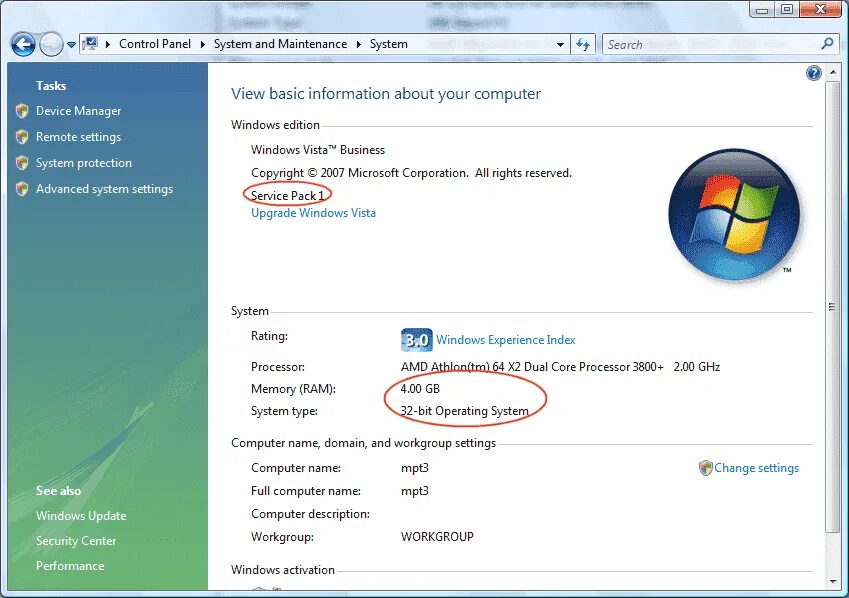
Task: Maximize the System window
Action: tap(787, 10)
